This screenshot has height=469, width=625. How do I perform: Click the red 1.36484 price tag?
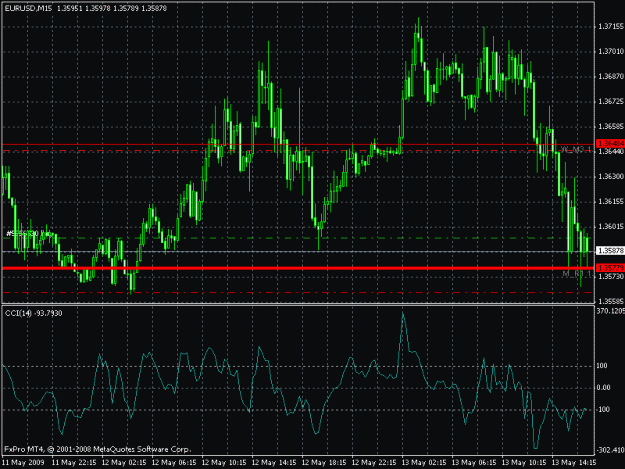[x=611, y=143]
